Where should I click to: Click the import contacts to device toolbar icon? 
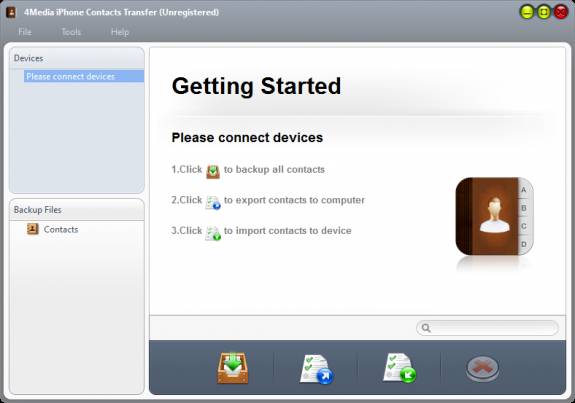coord(400,368)
